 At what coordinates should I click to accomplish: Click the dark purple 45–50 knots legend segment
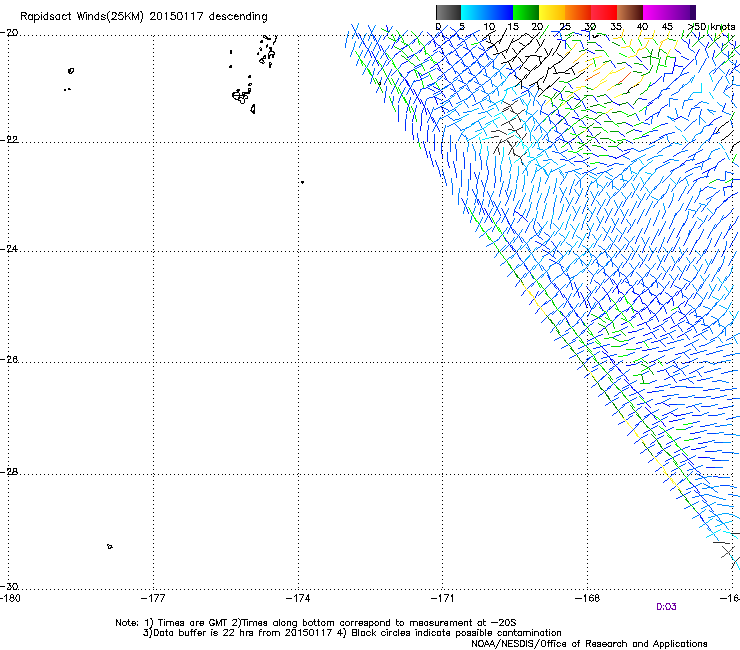pyautogui.click(x=682, y=12)
